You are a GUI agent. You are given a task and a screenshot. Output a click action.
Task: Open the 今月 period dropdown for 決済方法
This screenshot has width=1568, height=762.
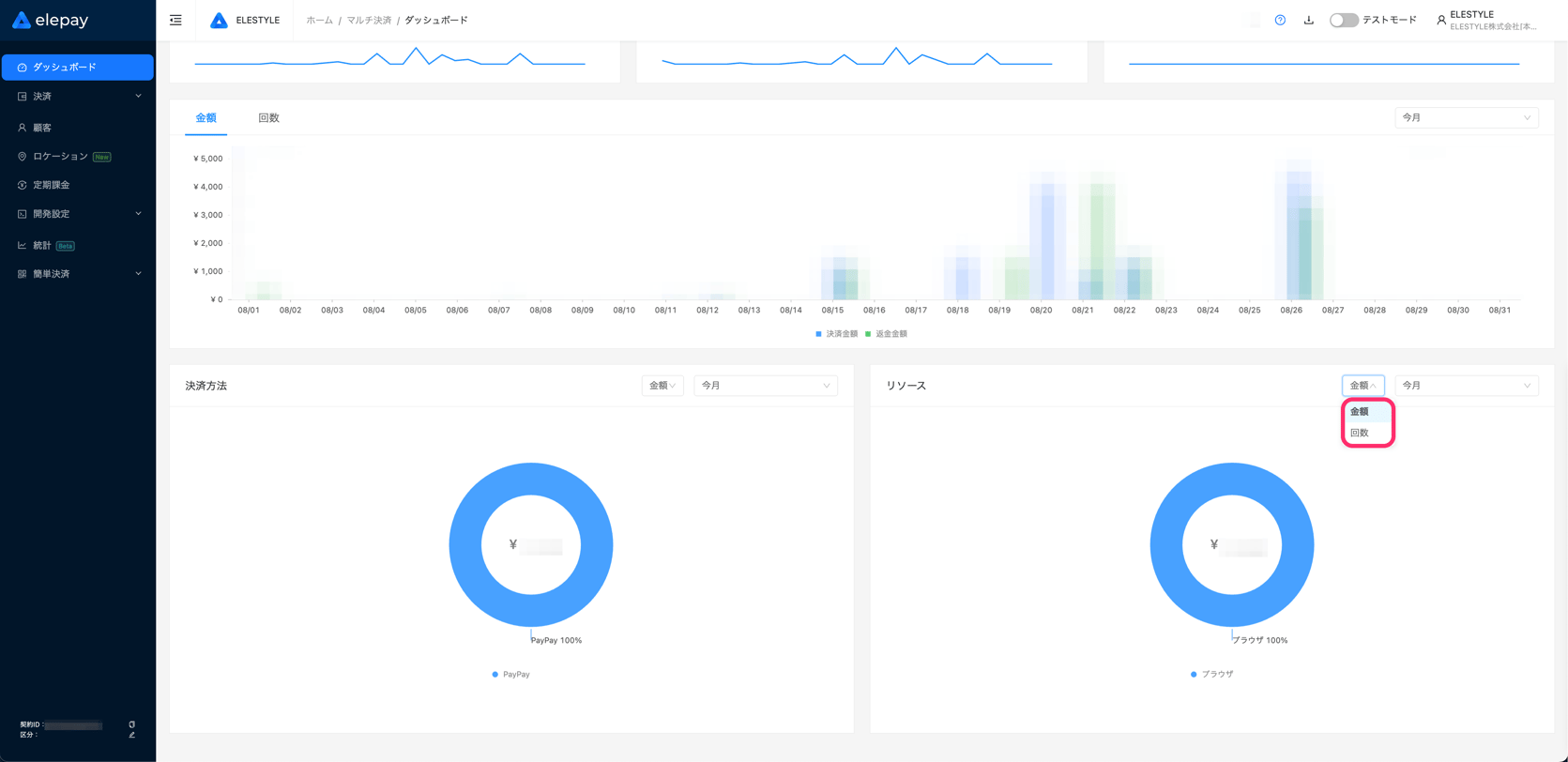(765, 386)
